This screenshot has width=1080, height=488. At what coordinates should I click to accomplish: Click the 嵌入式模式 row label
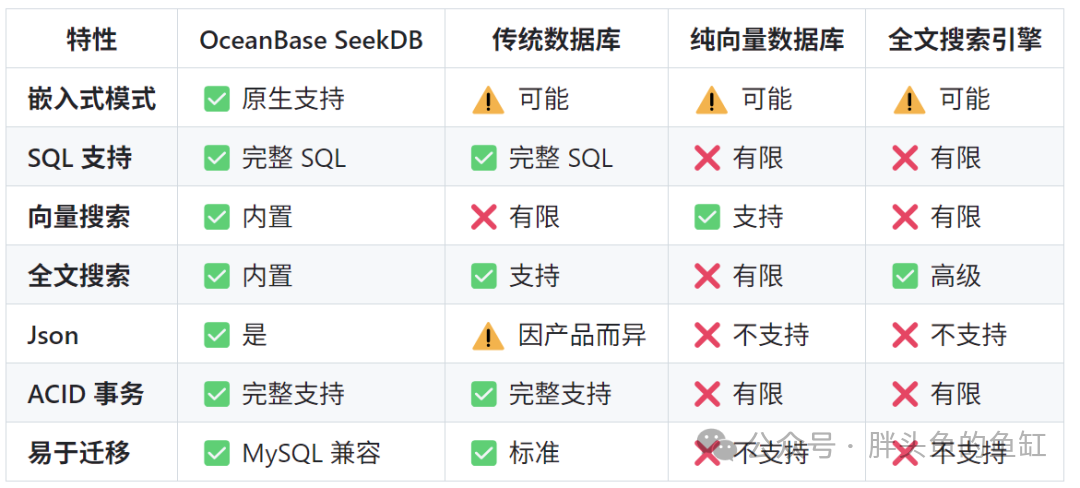coord(92,100)
